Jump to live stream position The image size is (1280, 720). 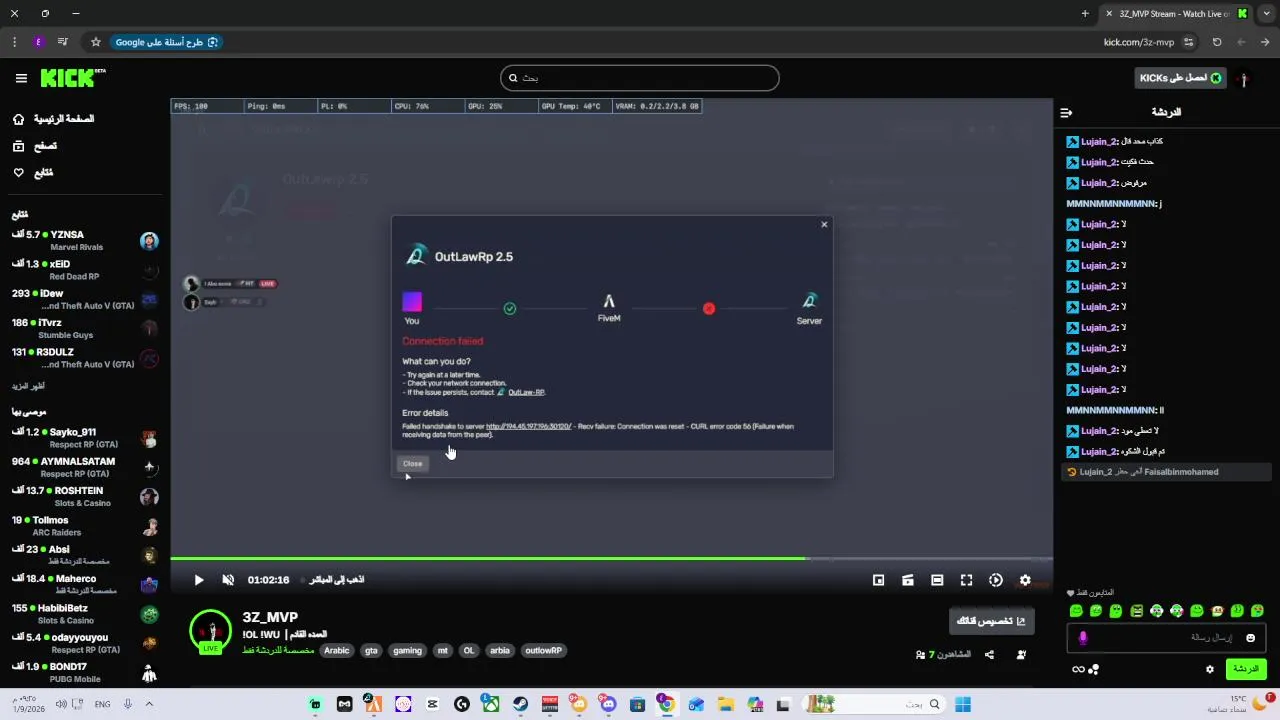pos(336,580)
